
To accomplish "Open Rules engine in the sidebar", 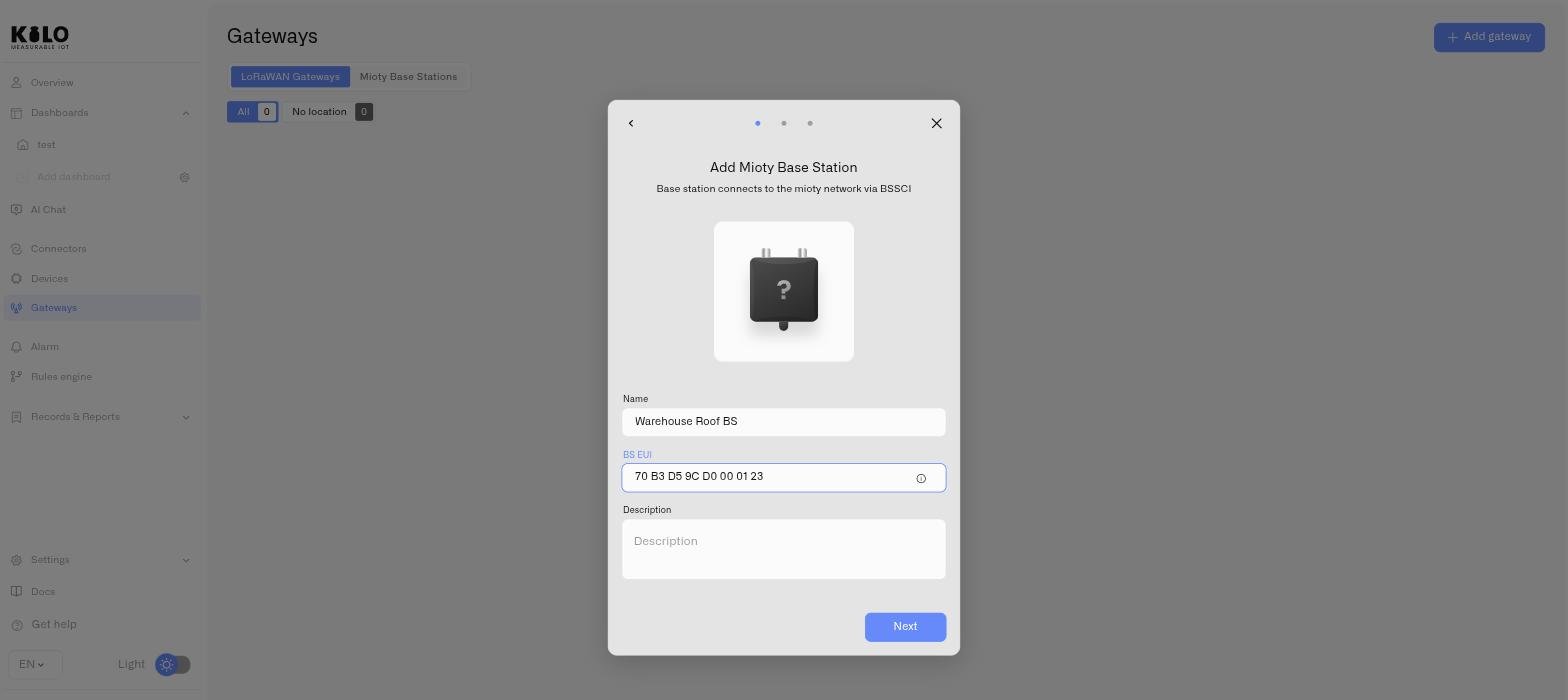I will coord(102,377).
